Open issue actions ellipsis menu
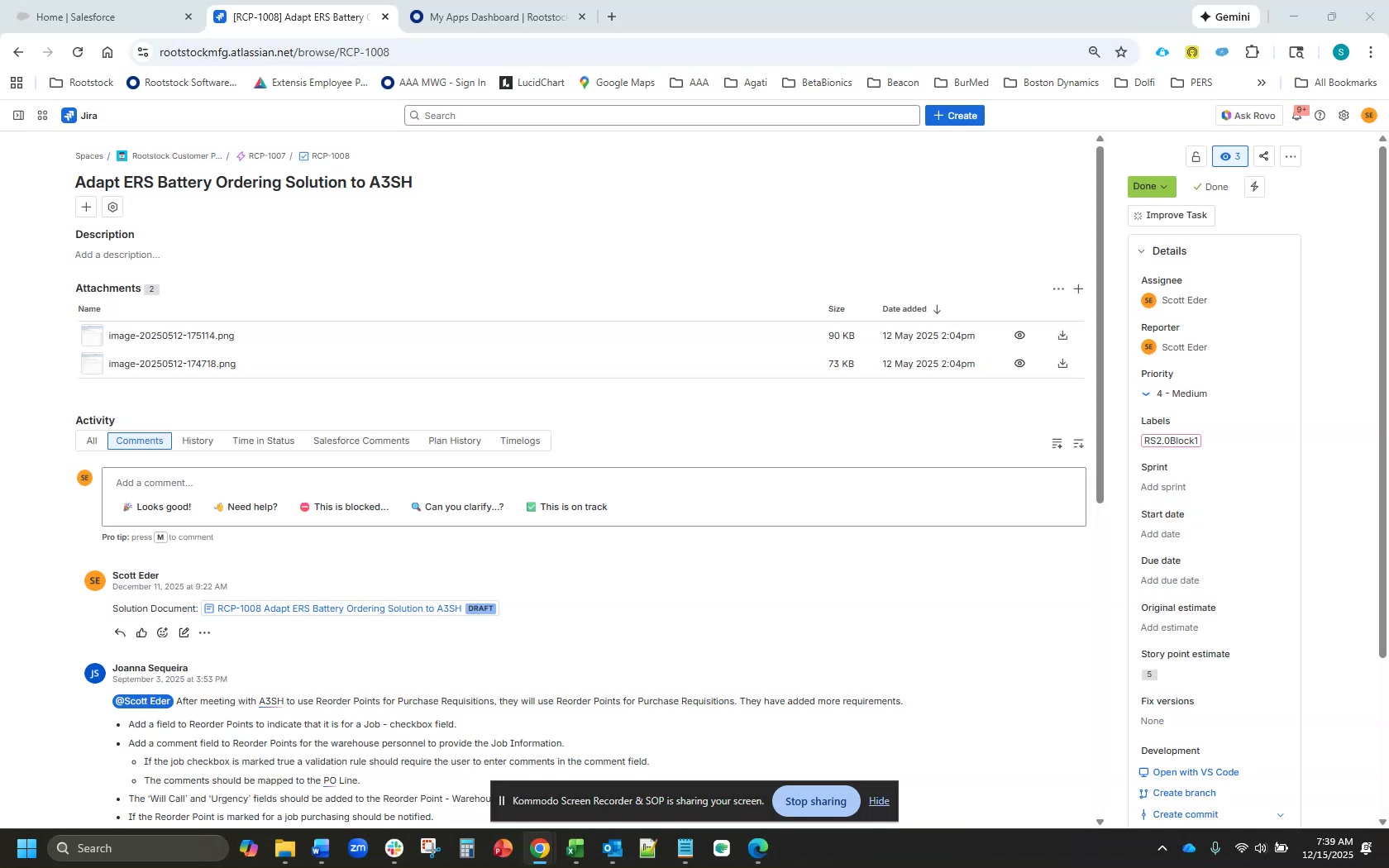Screen dimensions: 1389x868 (1291, 156)
